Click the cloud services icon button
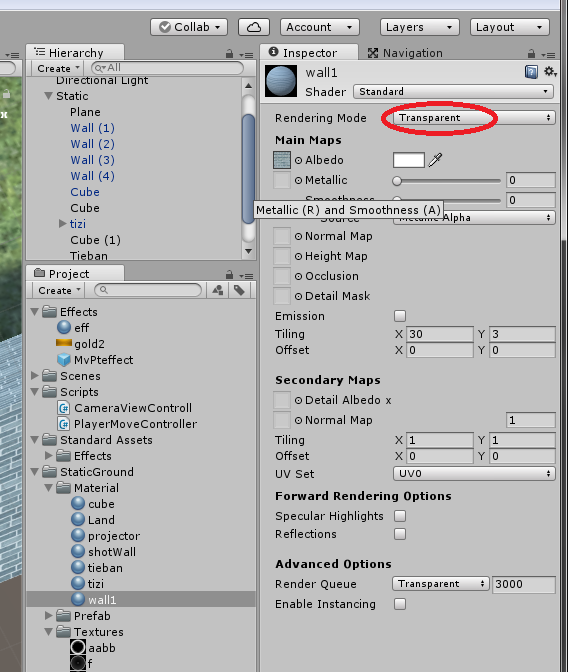Screen dimensions: 568x672 [x=254, y=27]
